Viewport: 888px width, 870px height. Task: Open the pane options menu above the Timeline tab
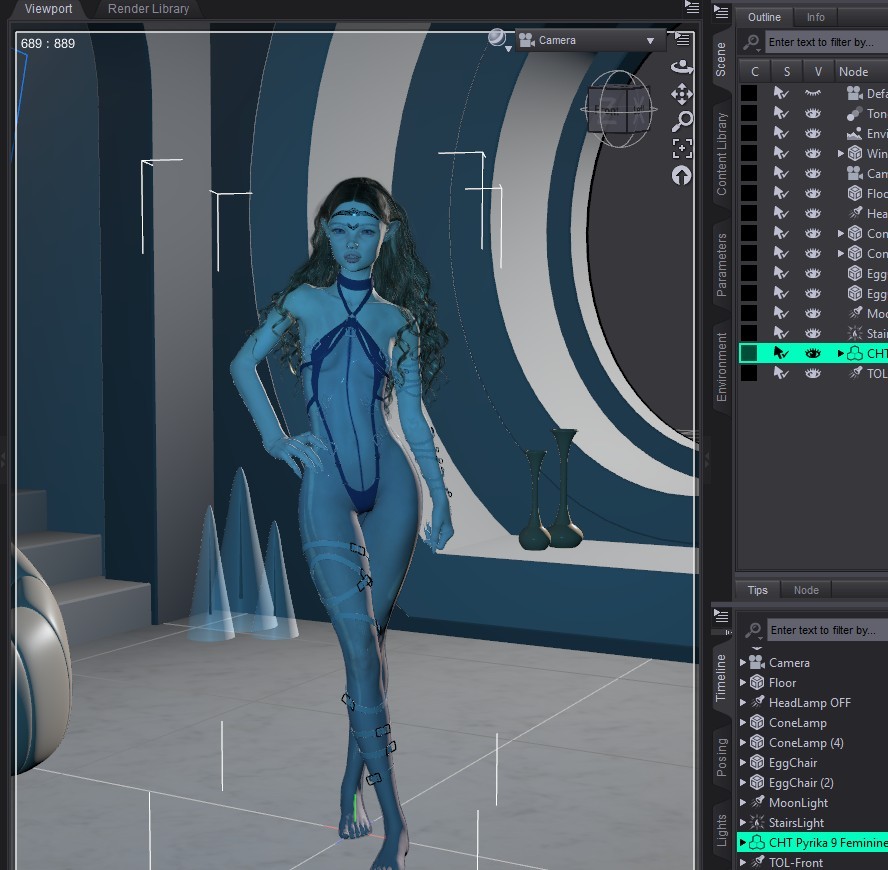(x=721, y=615)
